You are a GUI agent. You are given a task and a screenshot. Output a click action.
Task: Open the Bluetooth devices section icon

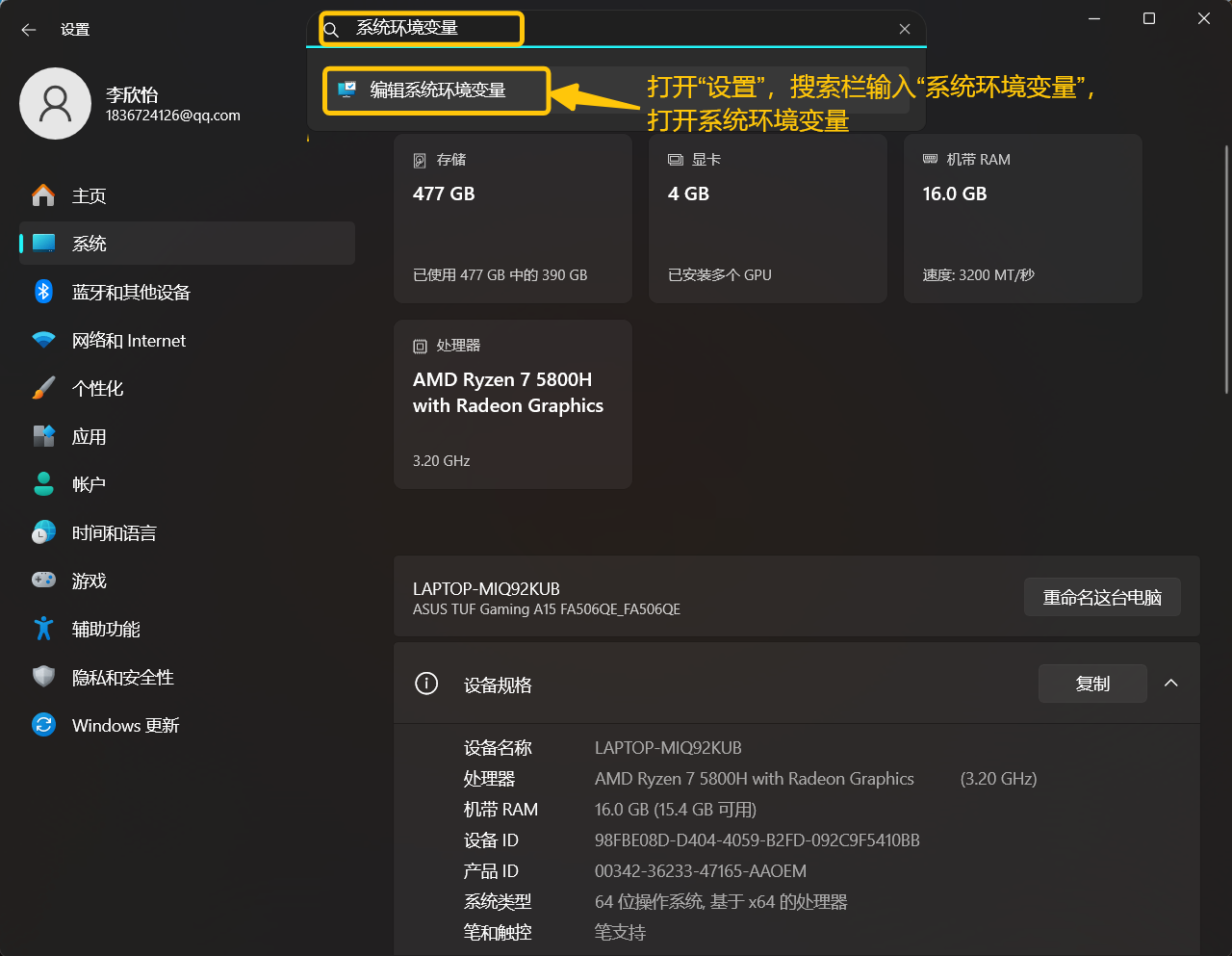(43, 292)
